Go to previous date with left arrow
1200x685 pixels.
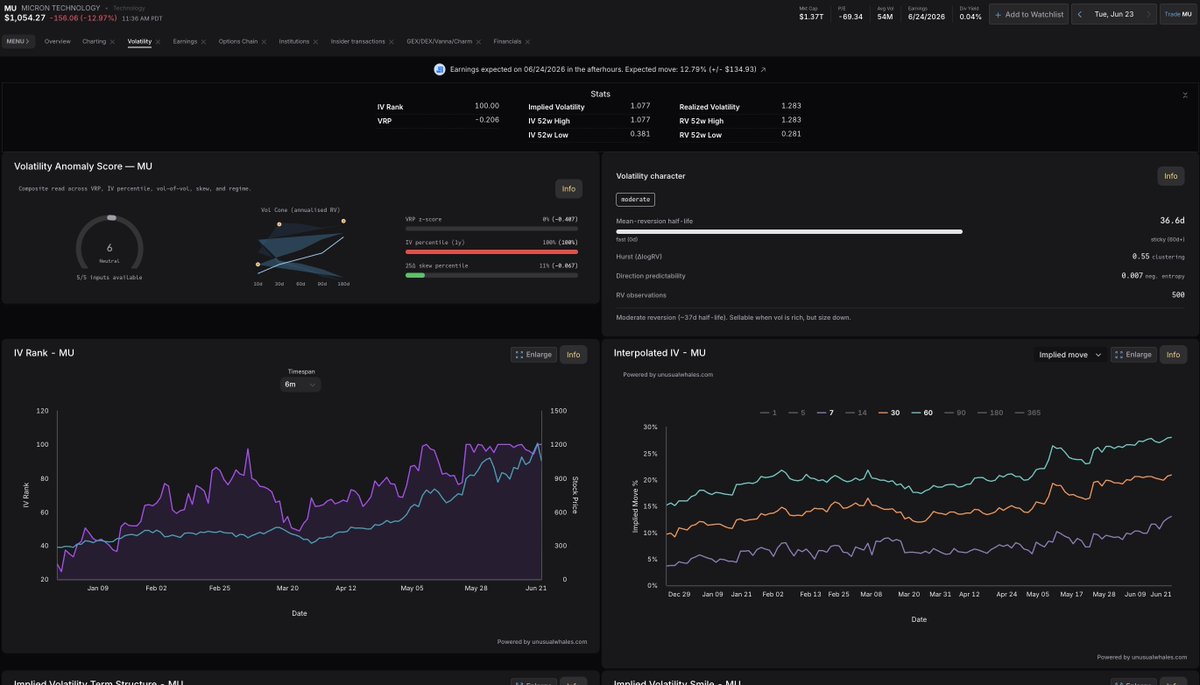1080,14
